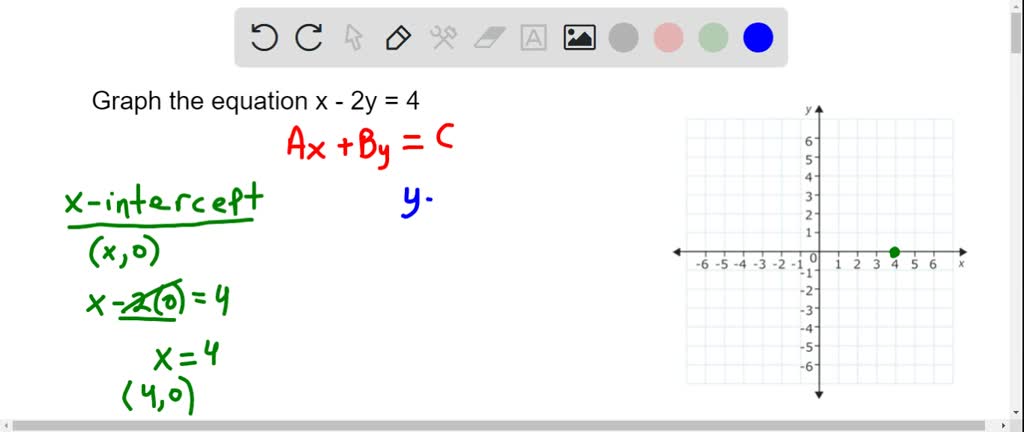Click the y-axis label 3 on graph

808,196
